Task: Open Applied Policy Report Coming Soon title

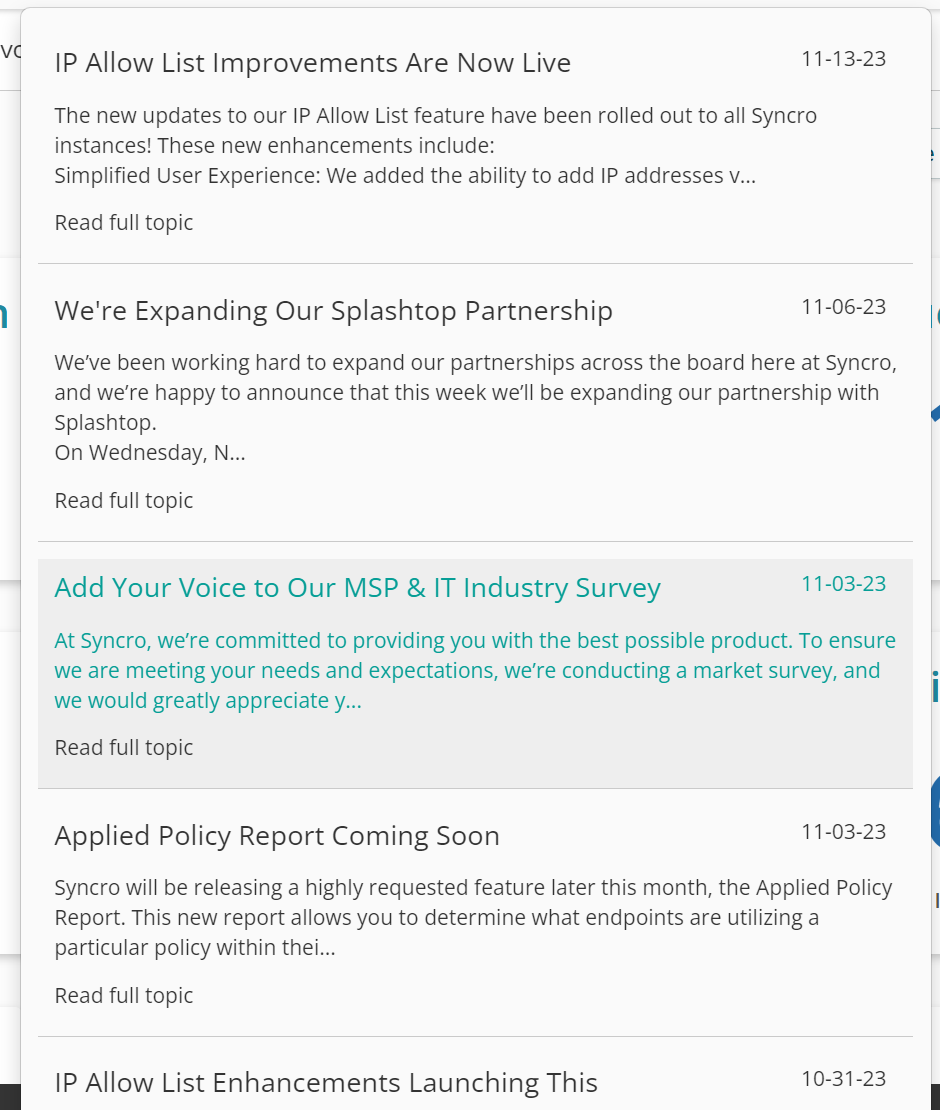Action: 277,836
